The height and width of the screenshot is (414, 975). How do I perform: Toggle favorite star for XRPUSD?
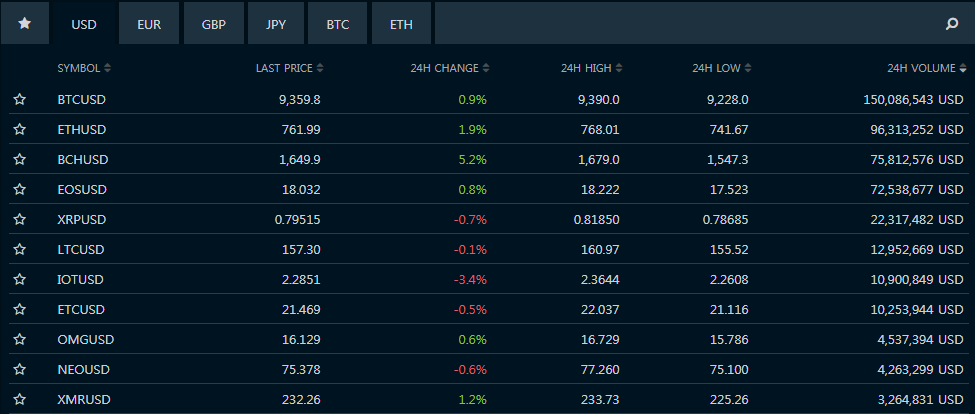coord(19,220)
